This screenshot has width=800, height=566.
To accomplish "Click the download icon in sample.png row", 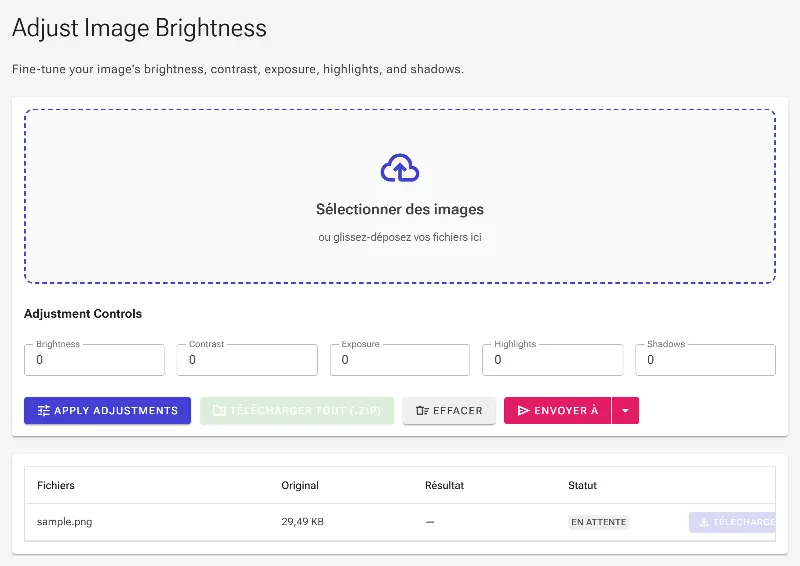I will pyautogui.click(x=704, y=522).
